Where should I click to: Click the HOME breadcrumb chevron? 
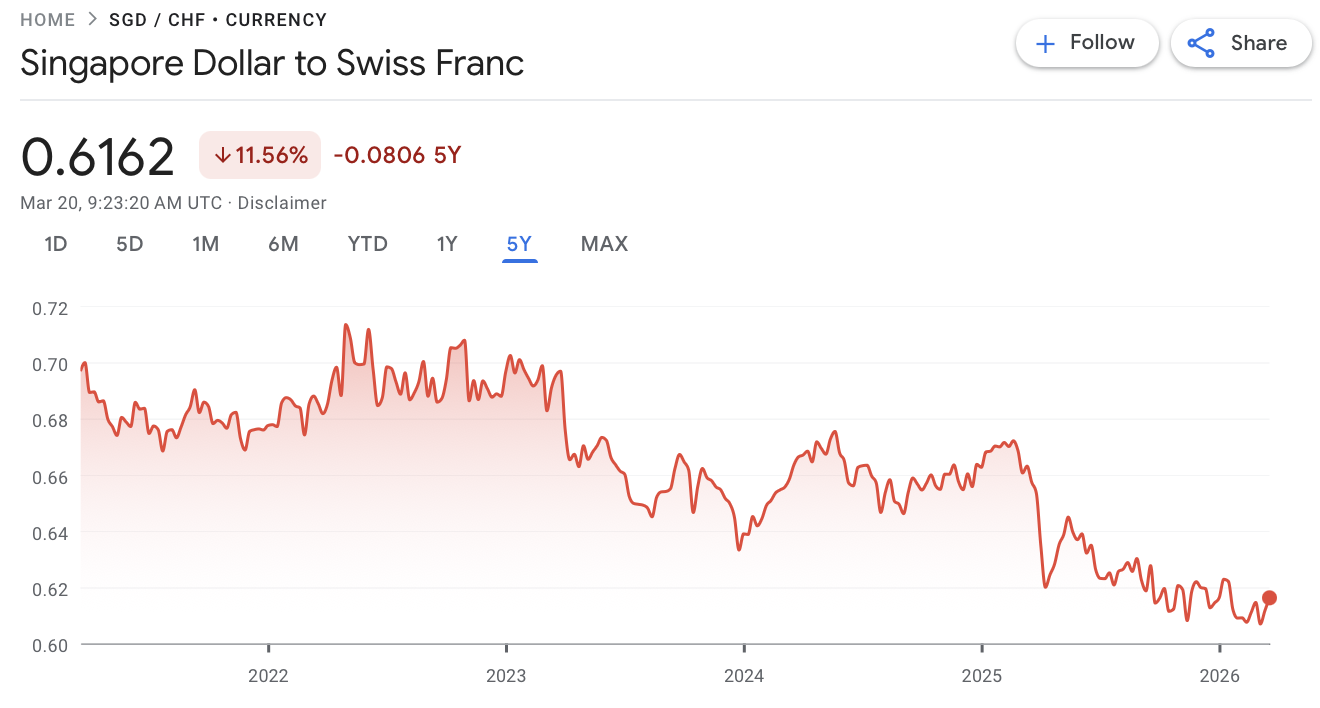point(92,19)
